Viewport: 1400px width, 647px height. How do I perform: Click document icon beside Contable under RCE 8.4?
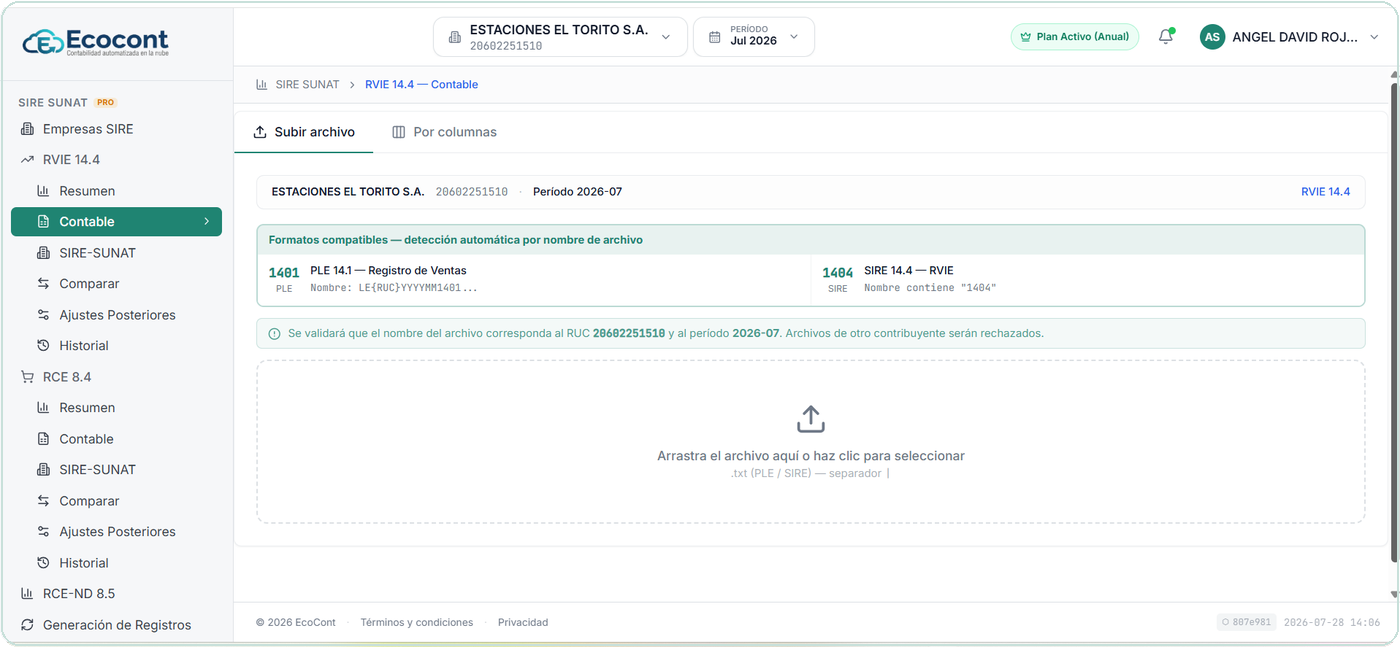[43, 439]
